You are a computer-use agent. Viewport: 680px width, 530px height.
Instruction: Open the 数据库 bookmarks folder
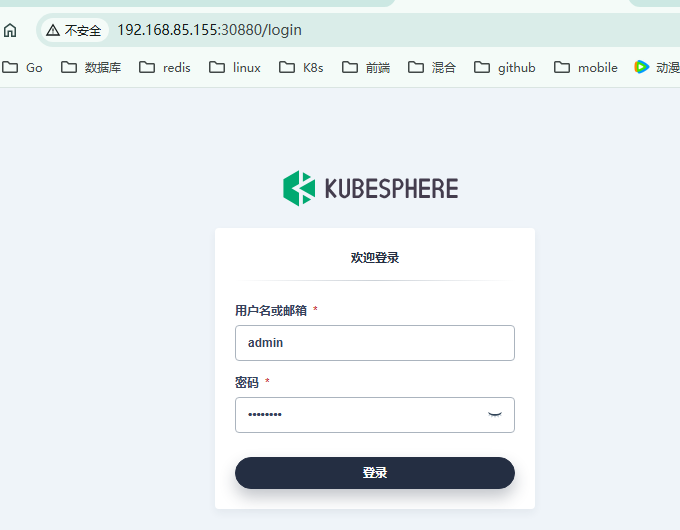pyautogui.click(x=91, y=68)
